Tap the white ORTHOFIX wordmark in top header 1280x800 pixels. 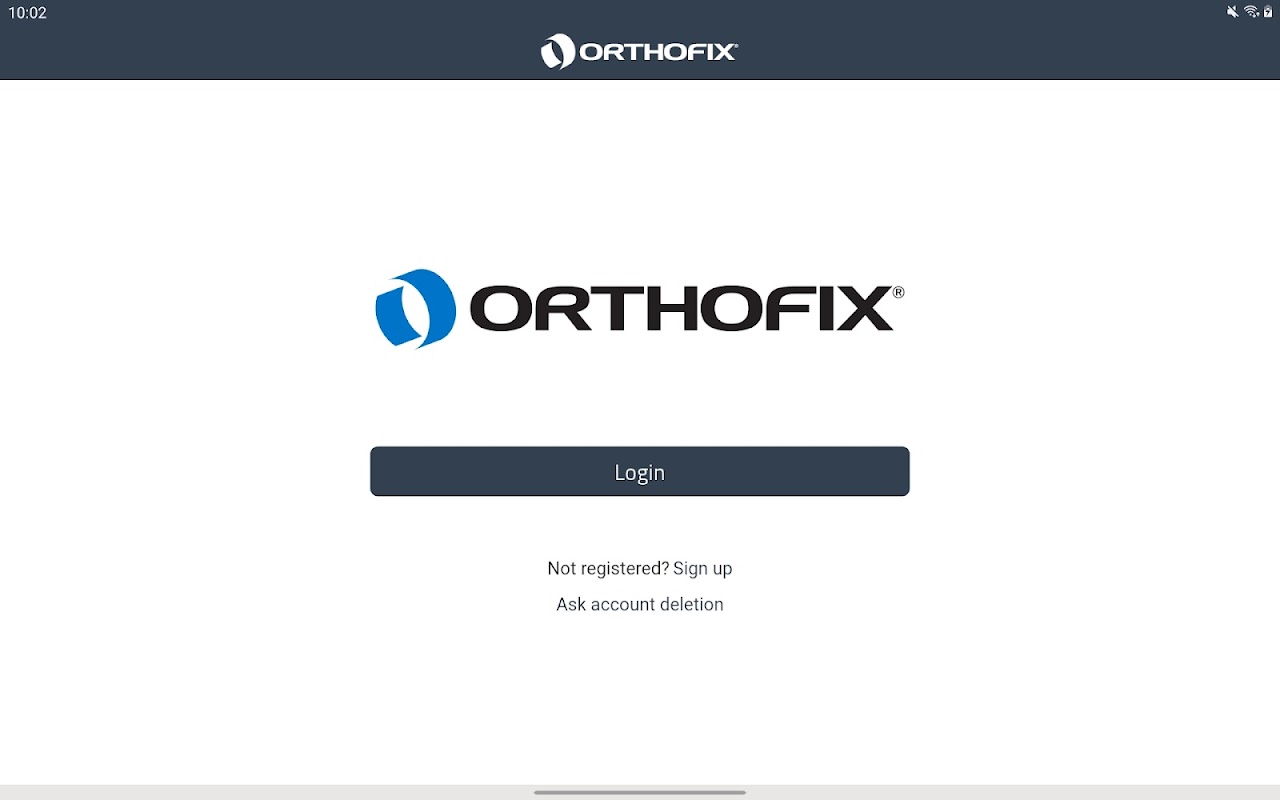coord(657,52)
